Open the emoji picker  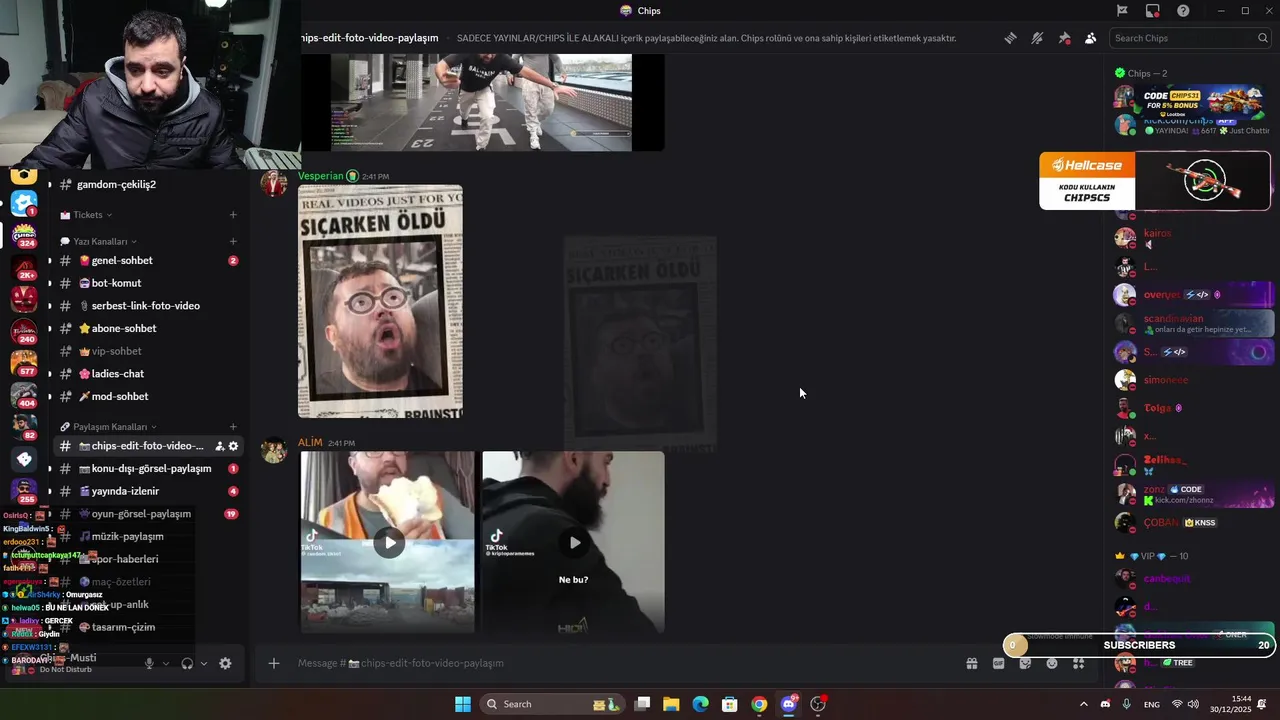coord(1052,663)
